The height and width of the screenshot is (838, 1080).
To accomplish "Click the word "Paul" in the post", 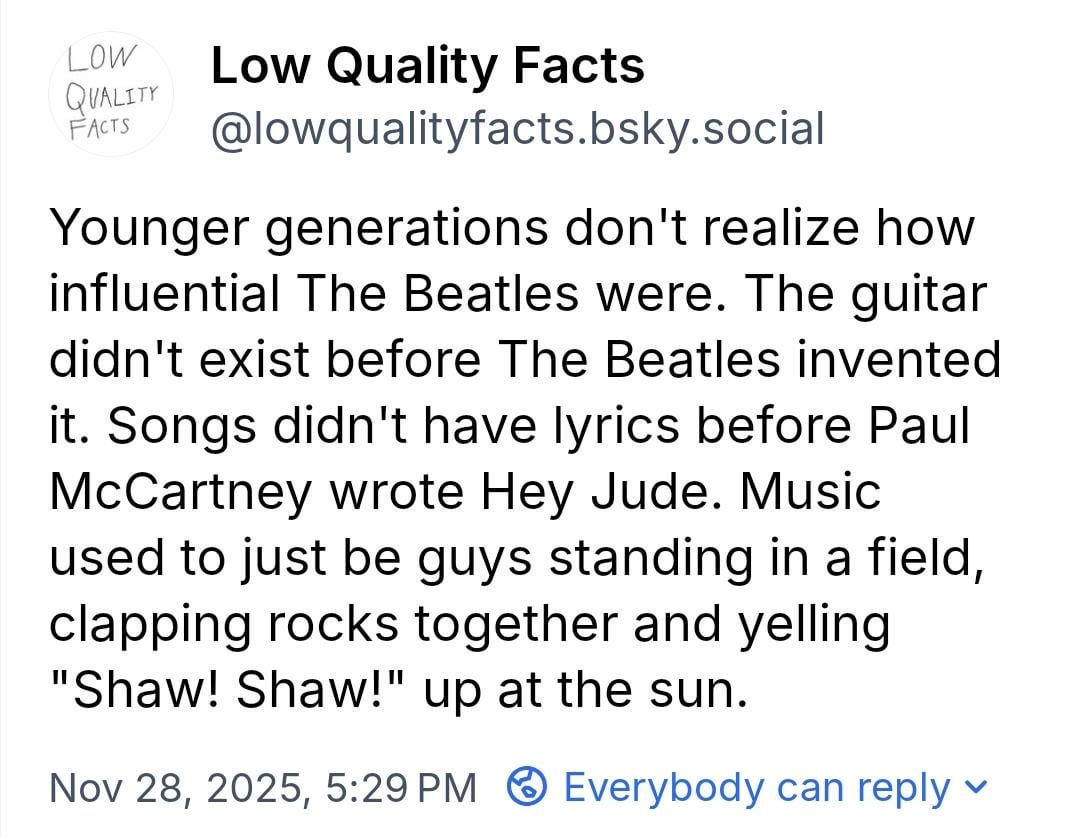I will pos(920,427).
